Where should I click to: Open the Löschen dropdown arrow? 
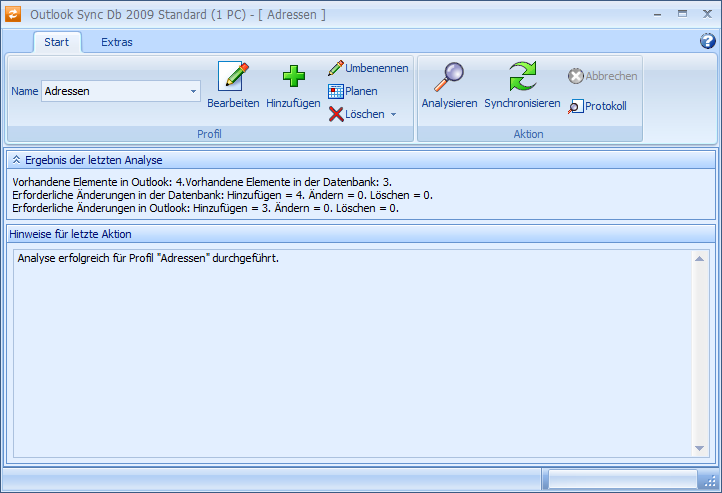point(393,115)
